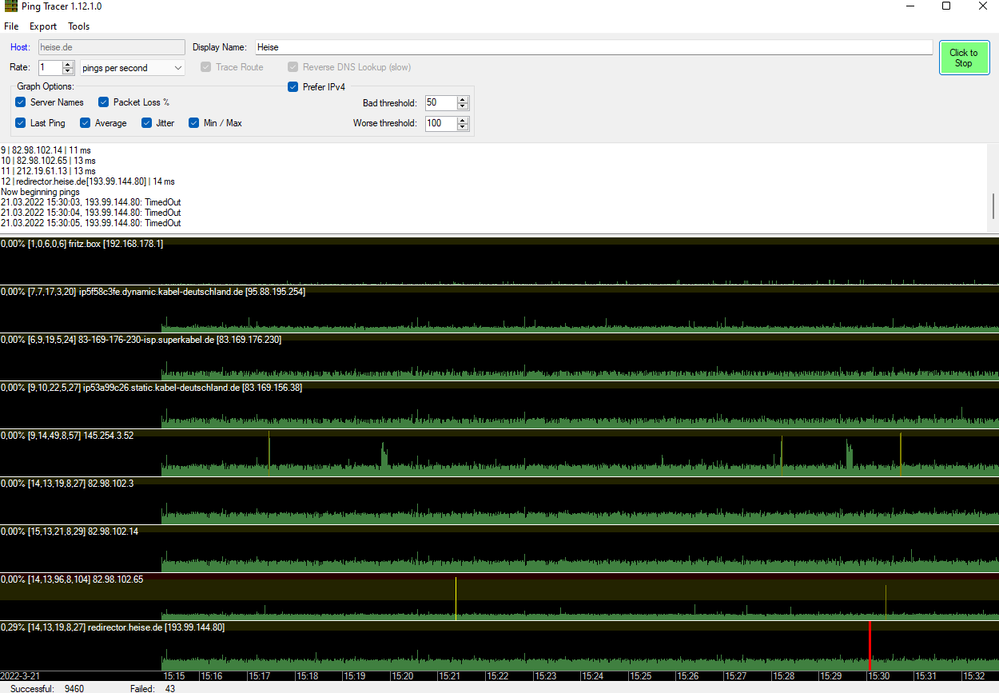The width and height of the screenshot is (999, 693).
Task: Click the Ping Tracer app icon in title bar
Action: click(10, 7)
